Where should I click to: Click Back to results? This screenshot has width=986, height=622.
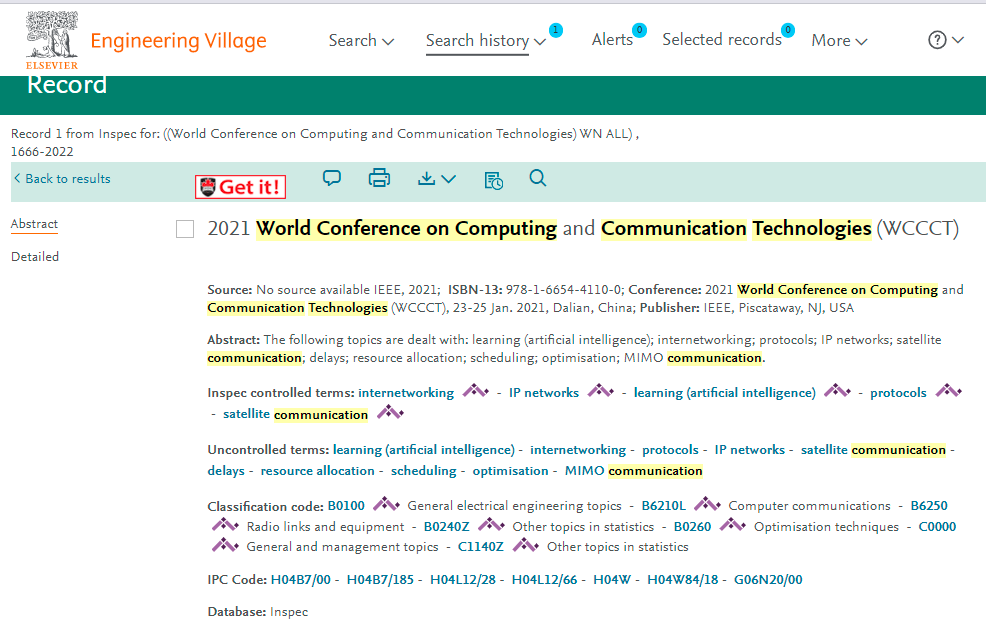(x=62, y=179)
